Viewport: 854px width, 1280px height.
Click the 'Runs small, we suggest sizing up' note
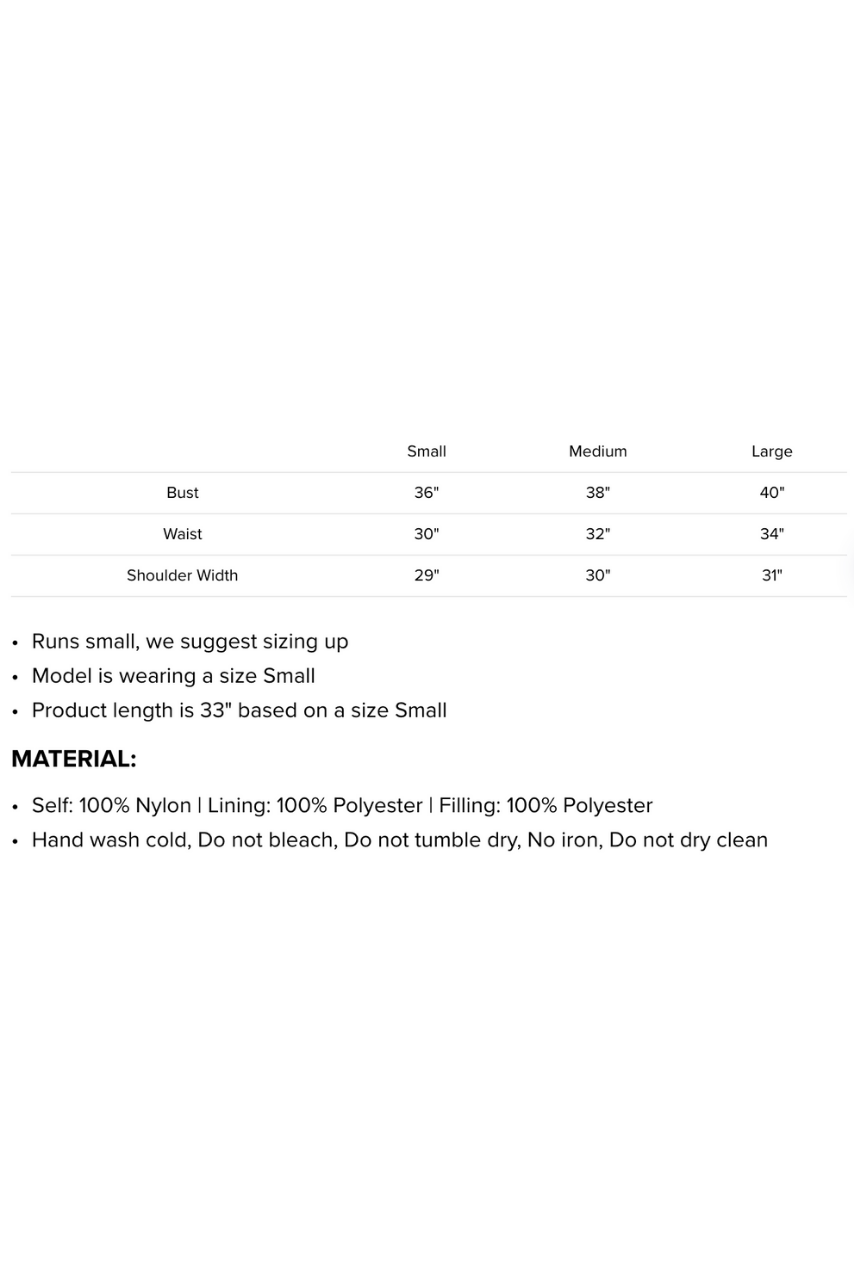point(190,641)
